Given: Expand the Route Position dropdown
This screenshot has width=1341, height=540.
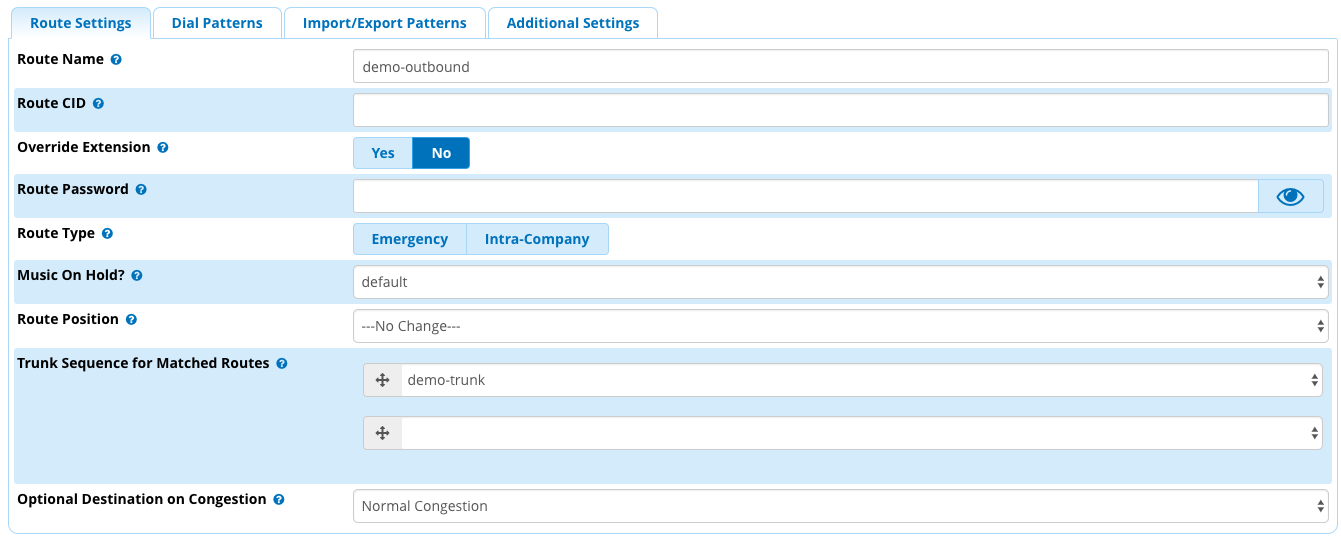Looking at the screenshot, I should [841, 326].
